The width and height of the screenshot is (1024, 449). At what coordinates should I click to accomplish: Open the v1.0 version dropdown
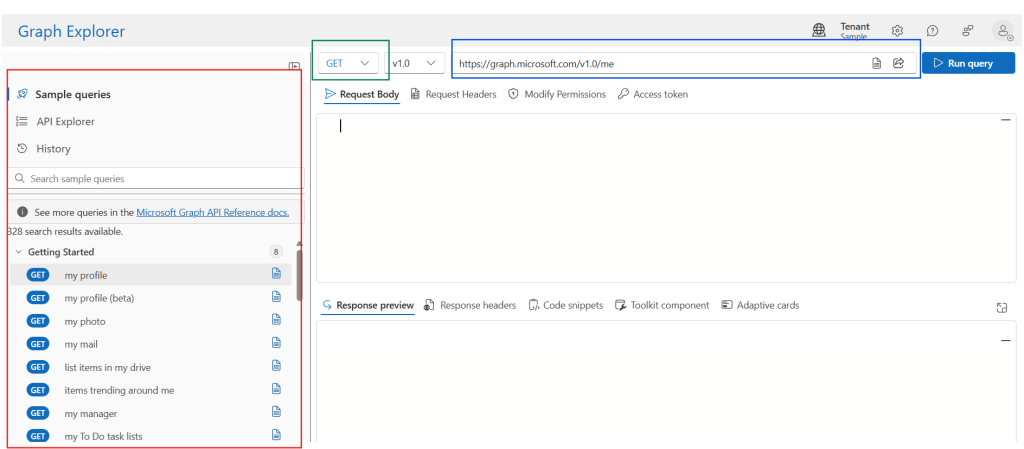click(x=414, y=63)
